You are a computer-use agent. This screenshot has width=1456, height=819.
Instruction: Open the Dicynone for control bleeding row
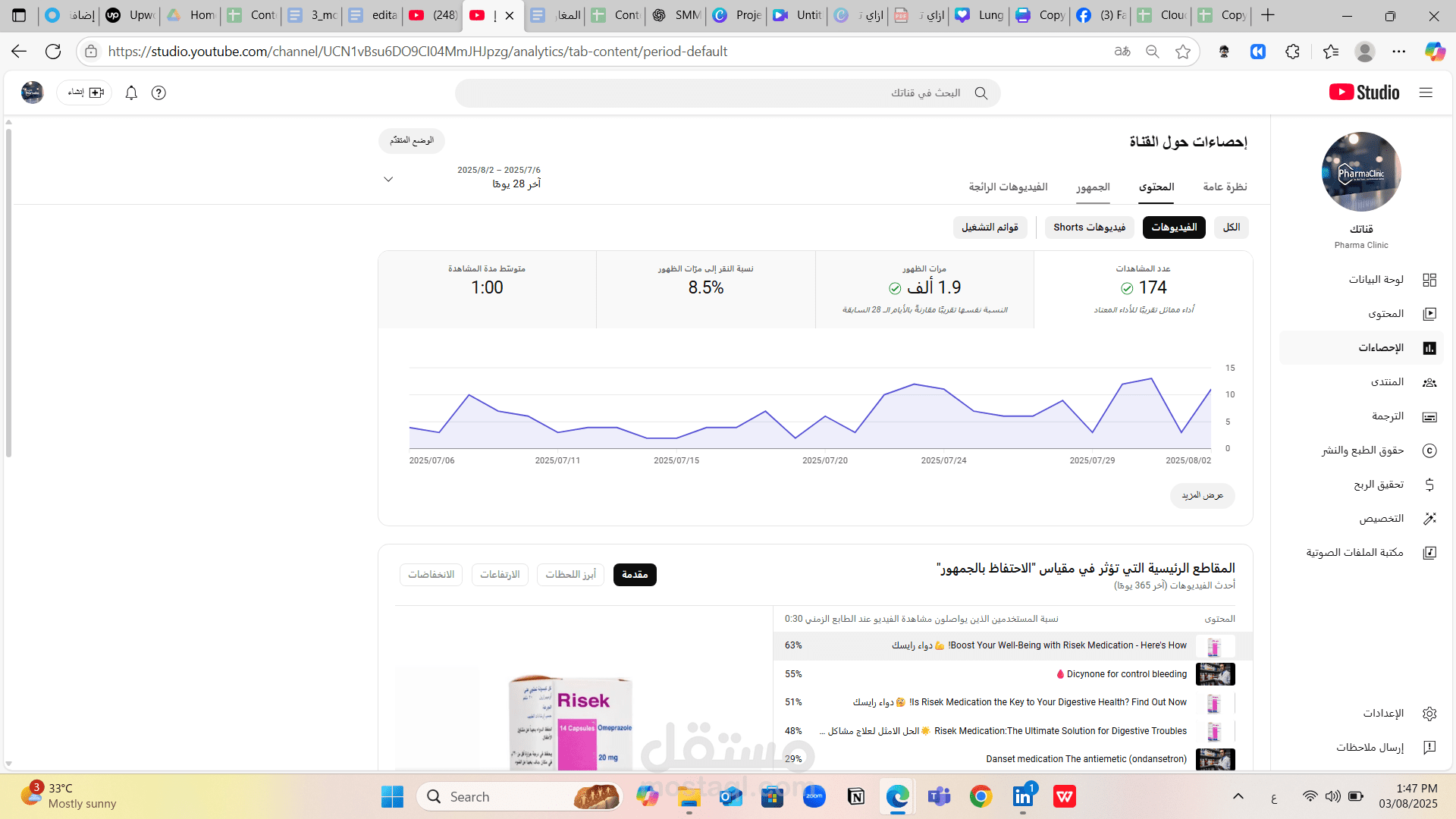(x=1012, y=674)
